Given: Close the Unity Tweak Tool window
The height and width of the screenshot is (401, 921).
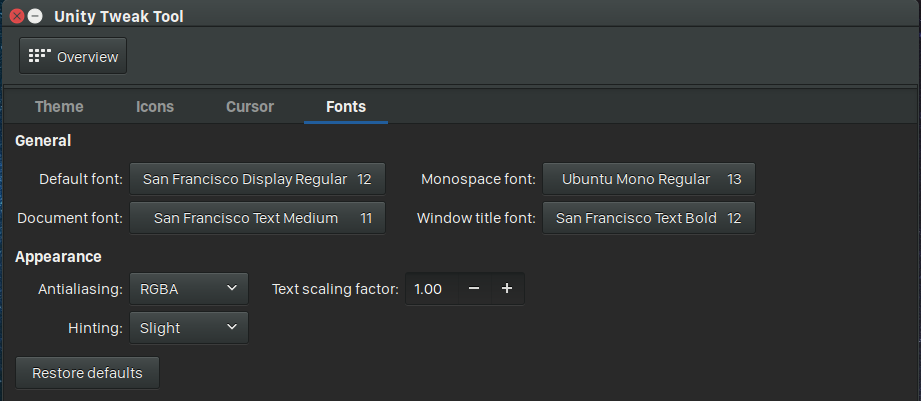Looking at the screenshot, I should [16, 16].
